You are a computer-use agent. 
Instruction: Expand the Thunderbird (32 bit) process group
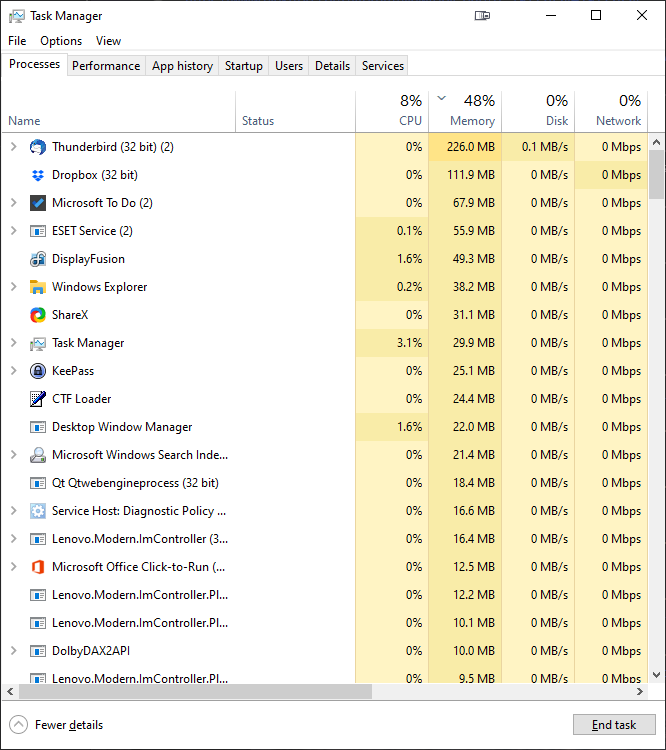14,147
